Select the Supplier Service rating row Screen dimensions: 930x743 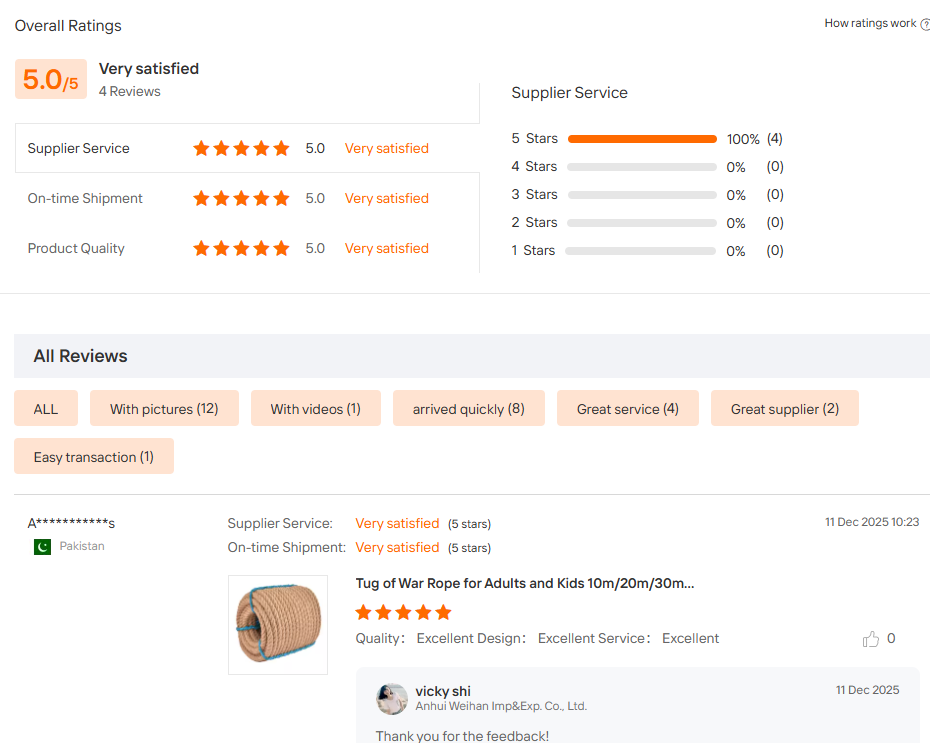(x=247, y=148)
